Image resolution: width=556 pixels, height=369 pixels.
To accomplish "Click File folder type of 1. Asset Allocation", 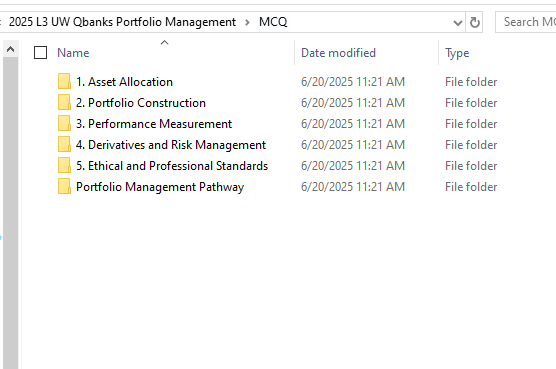I will (471, 82).
